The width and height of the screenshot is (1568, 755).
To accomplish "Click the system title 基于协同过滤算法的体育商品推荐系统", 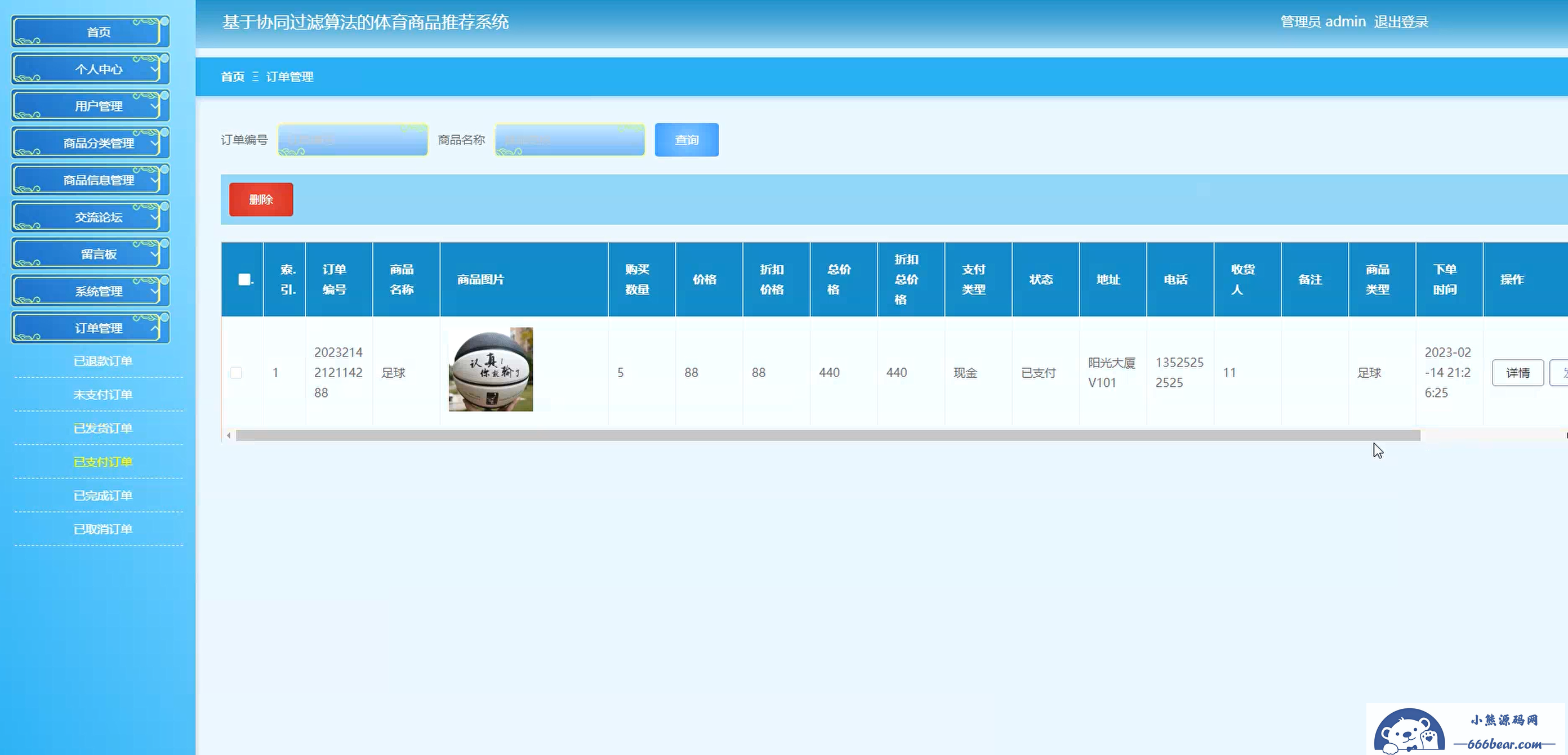I will [x=365, y=22].
